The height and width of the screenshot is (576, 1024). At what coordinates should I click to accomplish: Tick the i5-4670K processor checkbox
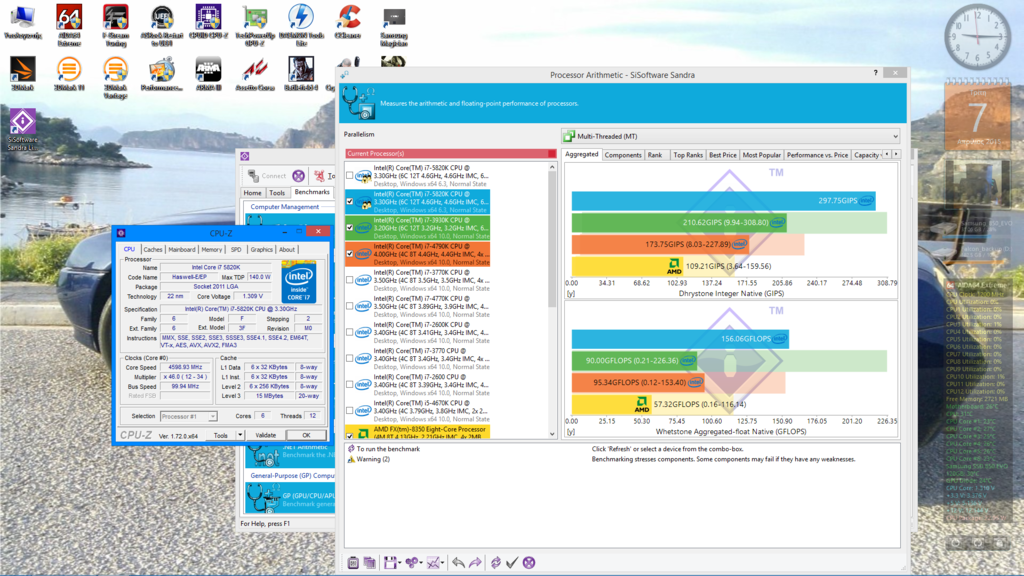(x=349, y=411)
